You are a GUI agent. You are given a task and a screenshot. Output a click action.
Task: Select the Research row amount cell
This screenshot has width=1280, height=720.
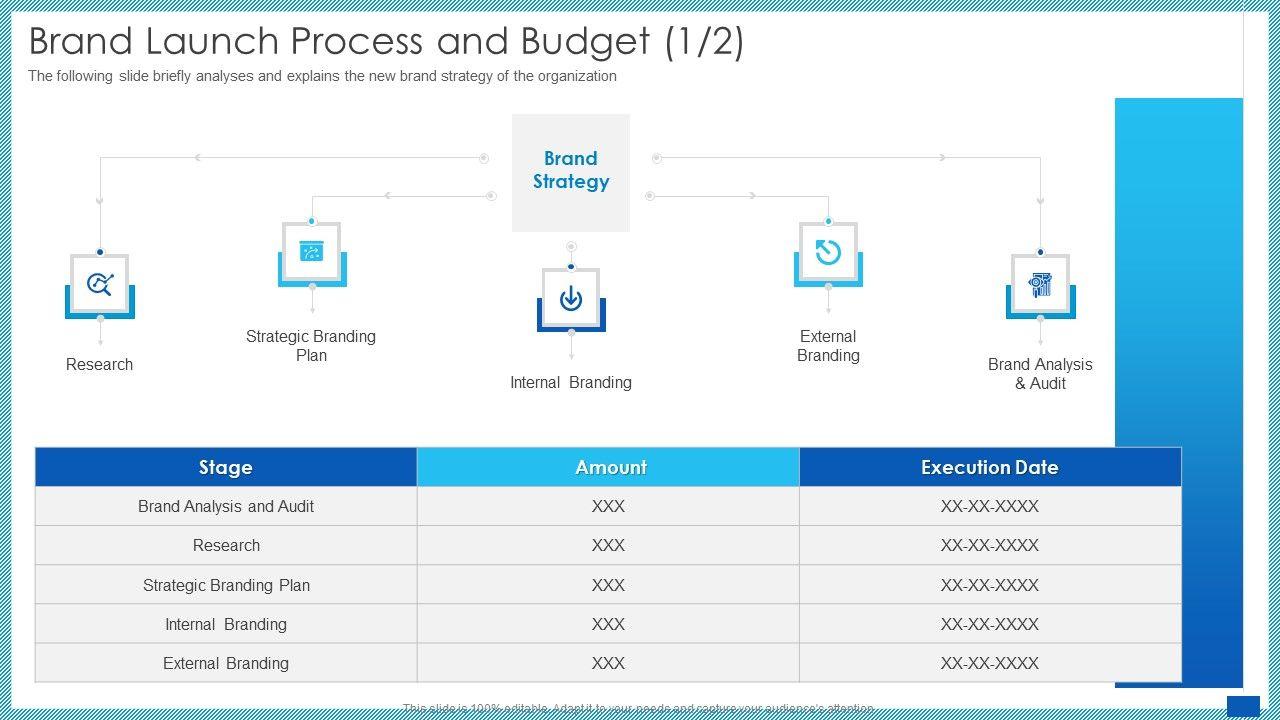pyautogui.click(x=608, y=545)
